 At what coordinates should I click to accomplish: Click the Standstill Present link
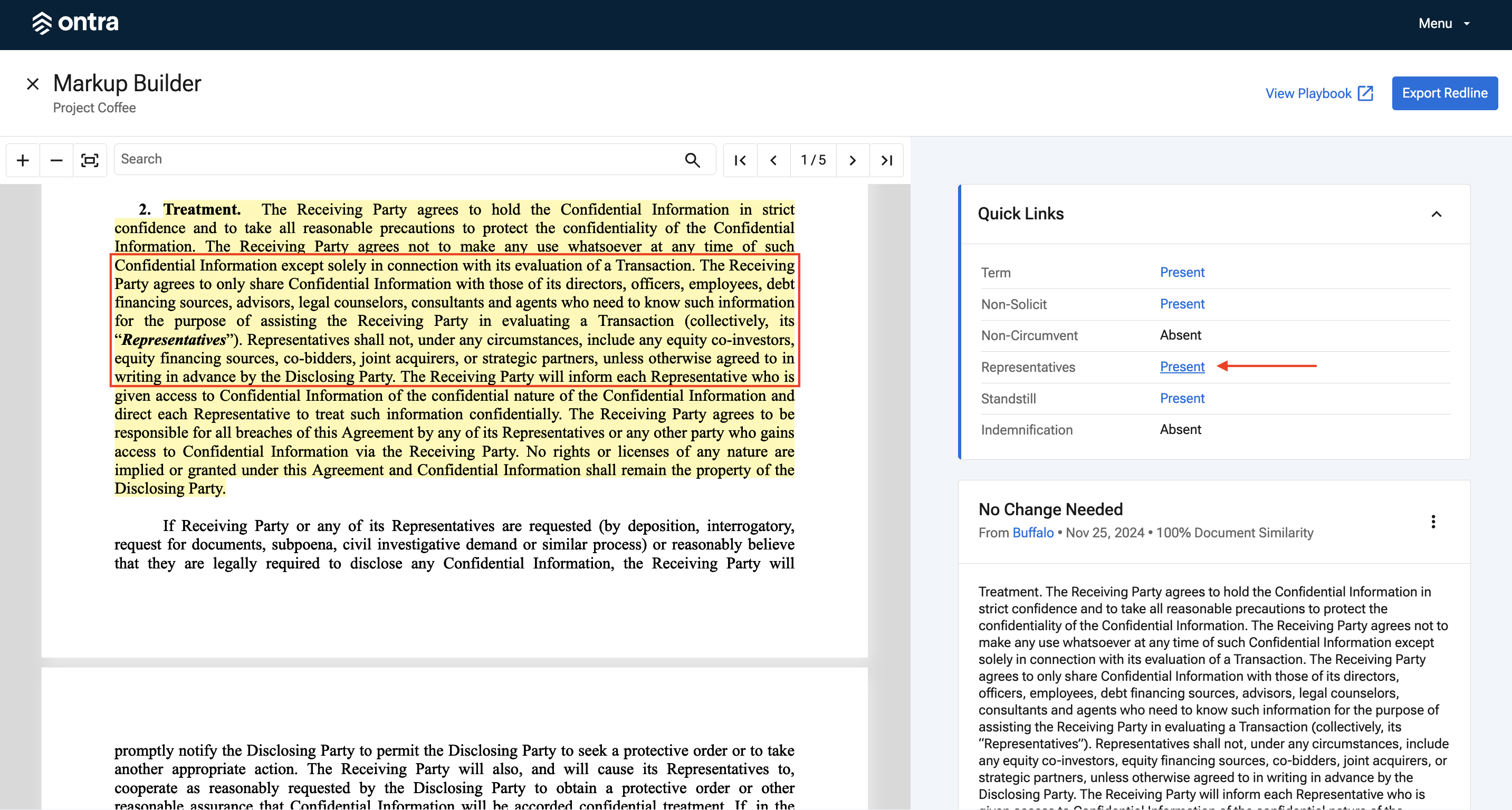1182,398
